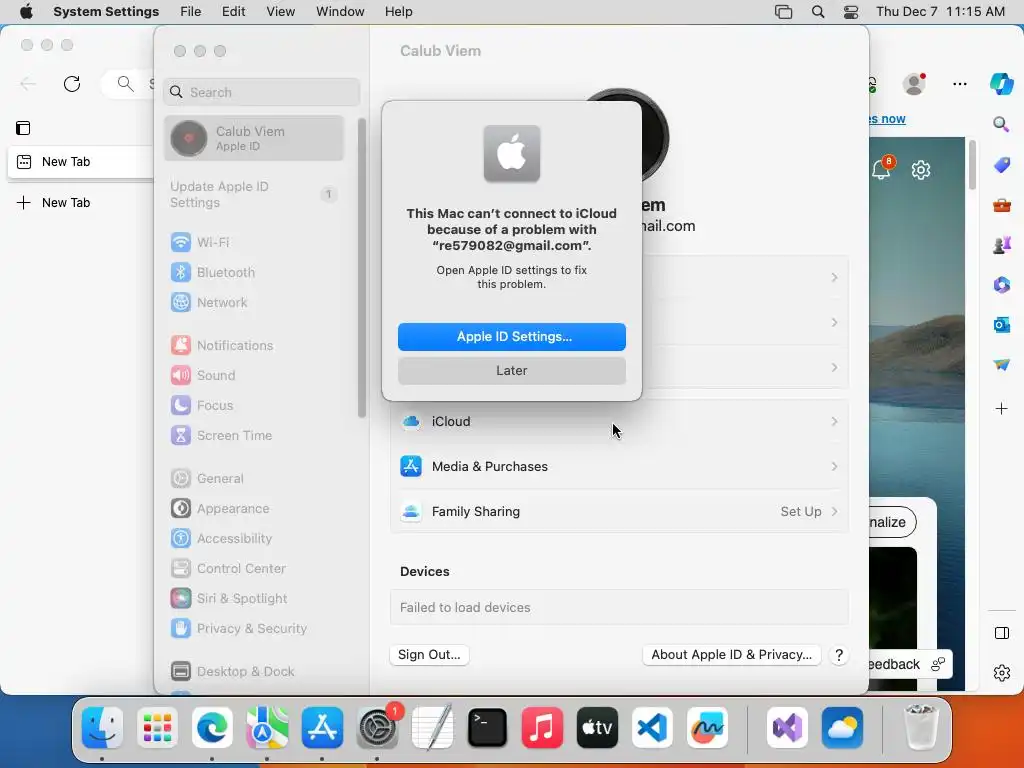Click the Sign Out… button
The width and height of the screenshot is (1024, 768).
(429, 654)
